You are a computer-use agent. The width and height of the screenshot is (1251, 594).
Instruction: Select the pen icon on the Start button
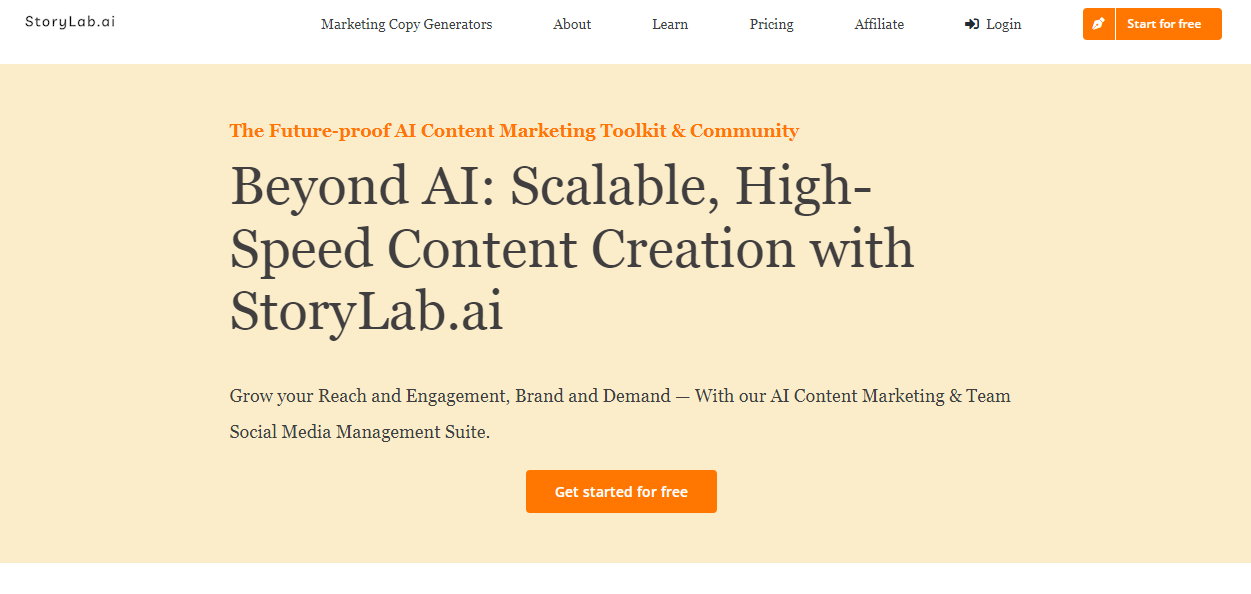(1098, 23)
